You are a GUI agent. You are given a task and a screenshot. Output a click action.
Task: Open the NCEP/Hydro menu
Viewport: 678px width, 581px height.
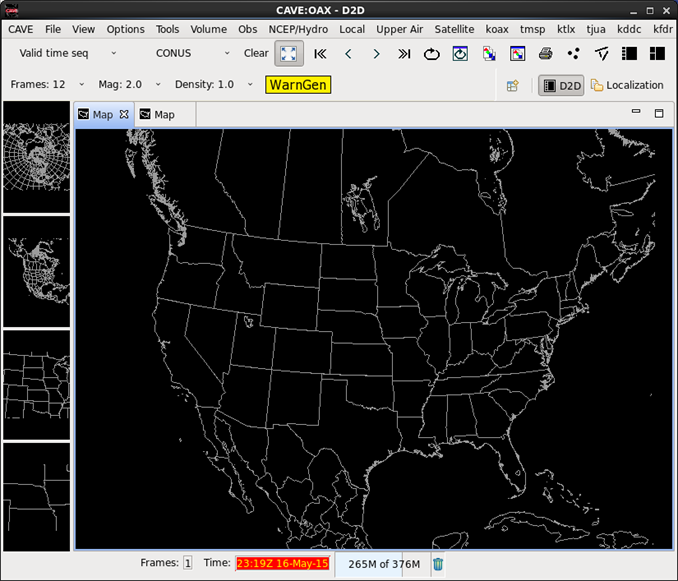click(x=298, y=29)
